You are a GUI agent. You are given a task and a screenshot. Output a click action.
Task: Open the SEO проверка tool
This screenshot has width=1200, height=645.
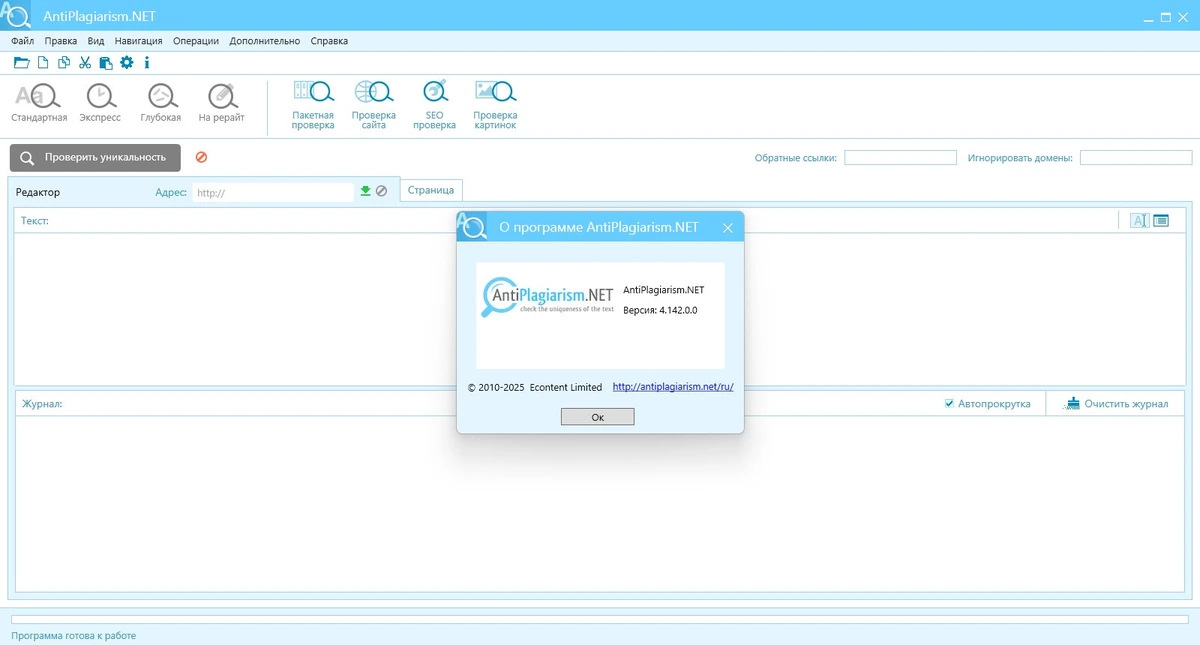(434, 105)
